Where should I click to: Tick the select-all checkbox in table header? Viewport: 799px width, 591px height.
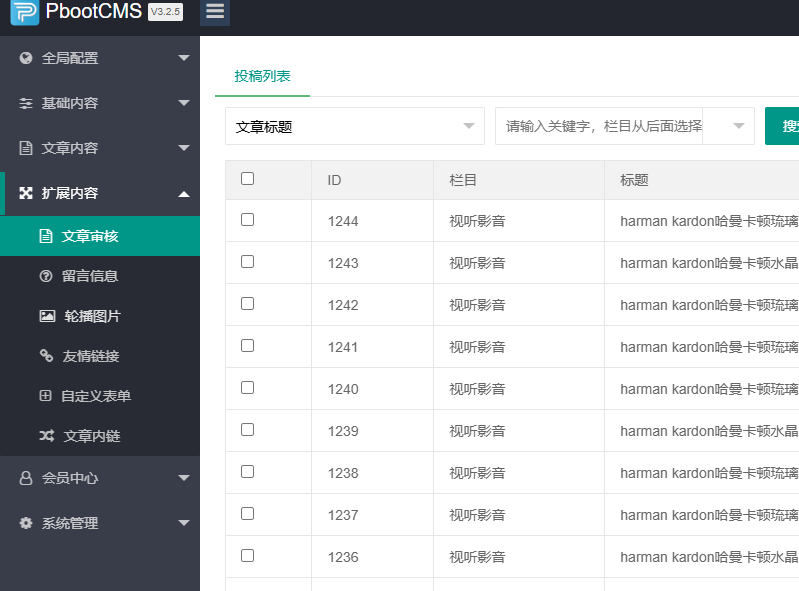pyautogui.click(x=248, y=179)
